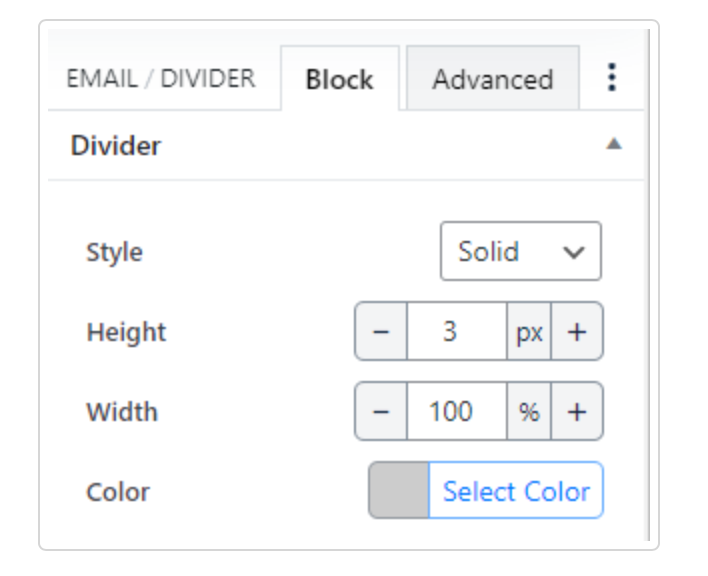Focus the Width value field showing 100
This screenshot has height=576, width=708.
(x=455, y=412)
